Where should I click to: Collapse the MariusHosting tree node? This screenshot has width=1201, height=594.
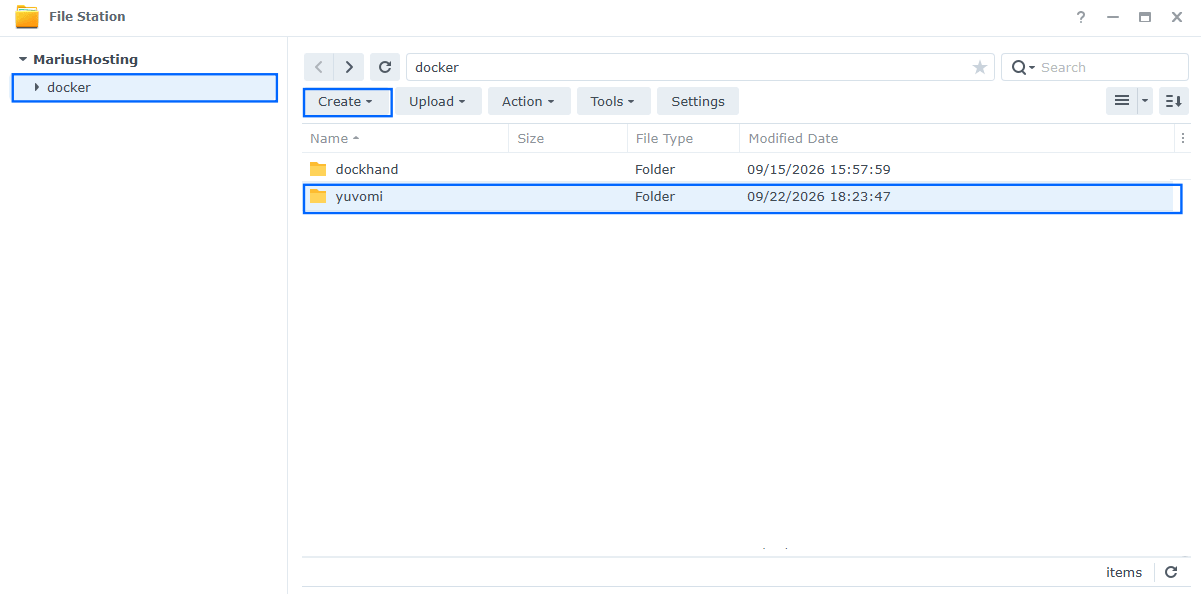23,60
